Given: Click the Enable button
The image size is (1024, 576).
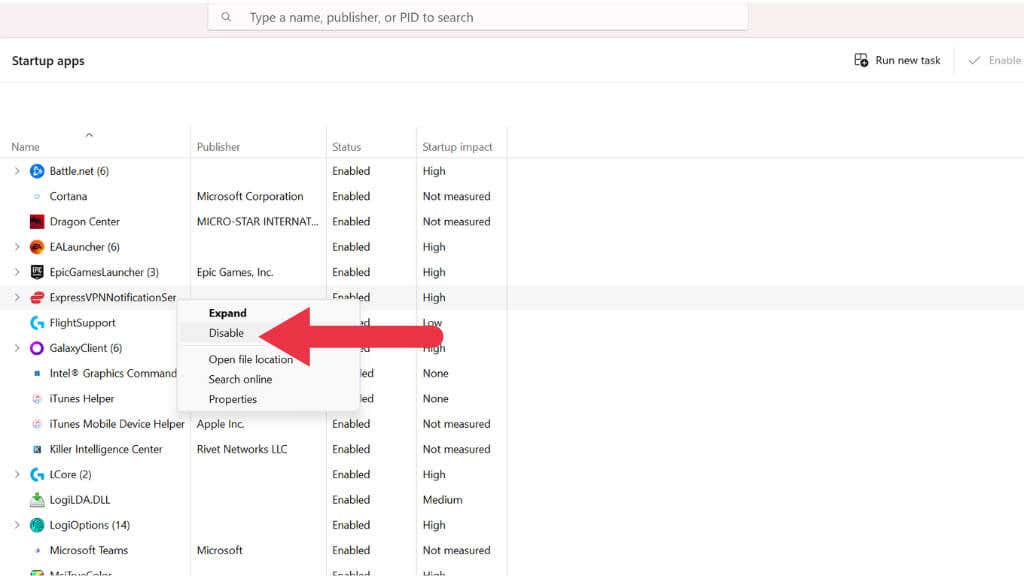Looking at the screenshot, I should (x=995, y=60).
